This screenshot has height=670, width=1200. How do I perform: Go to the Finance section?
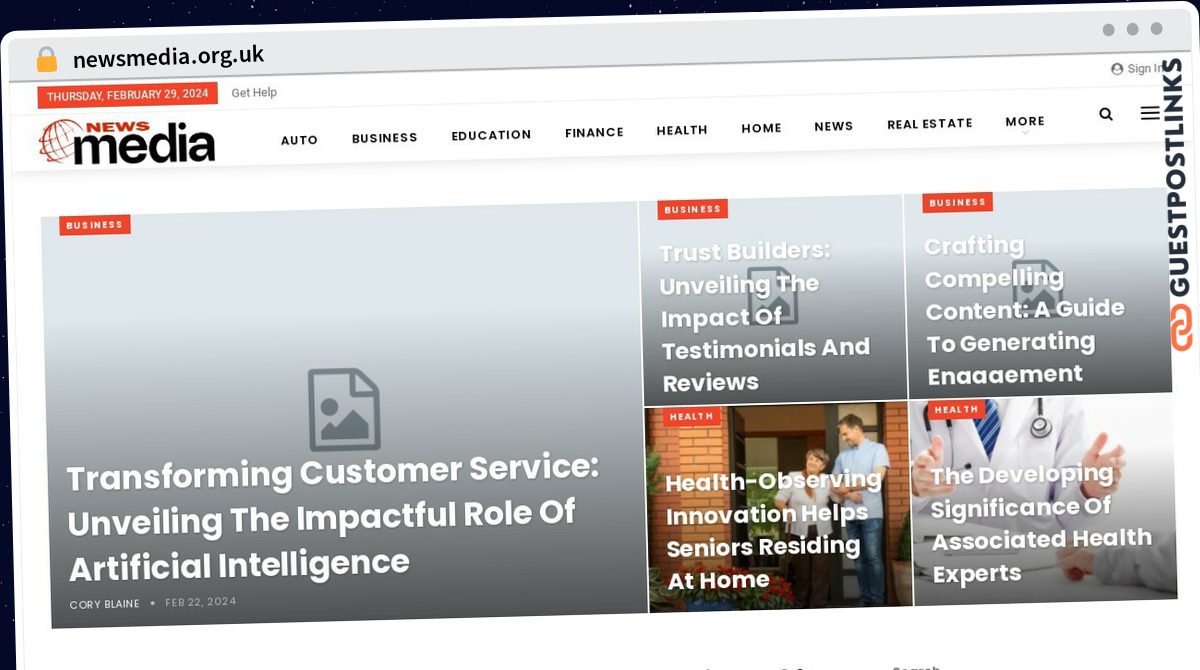[594, 132]
